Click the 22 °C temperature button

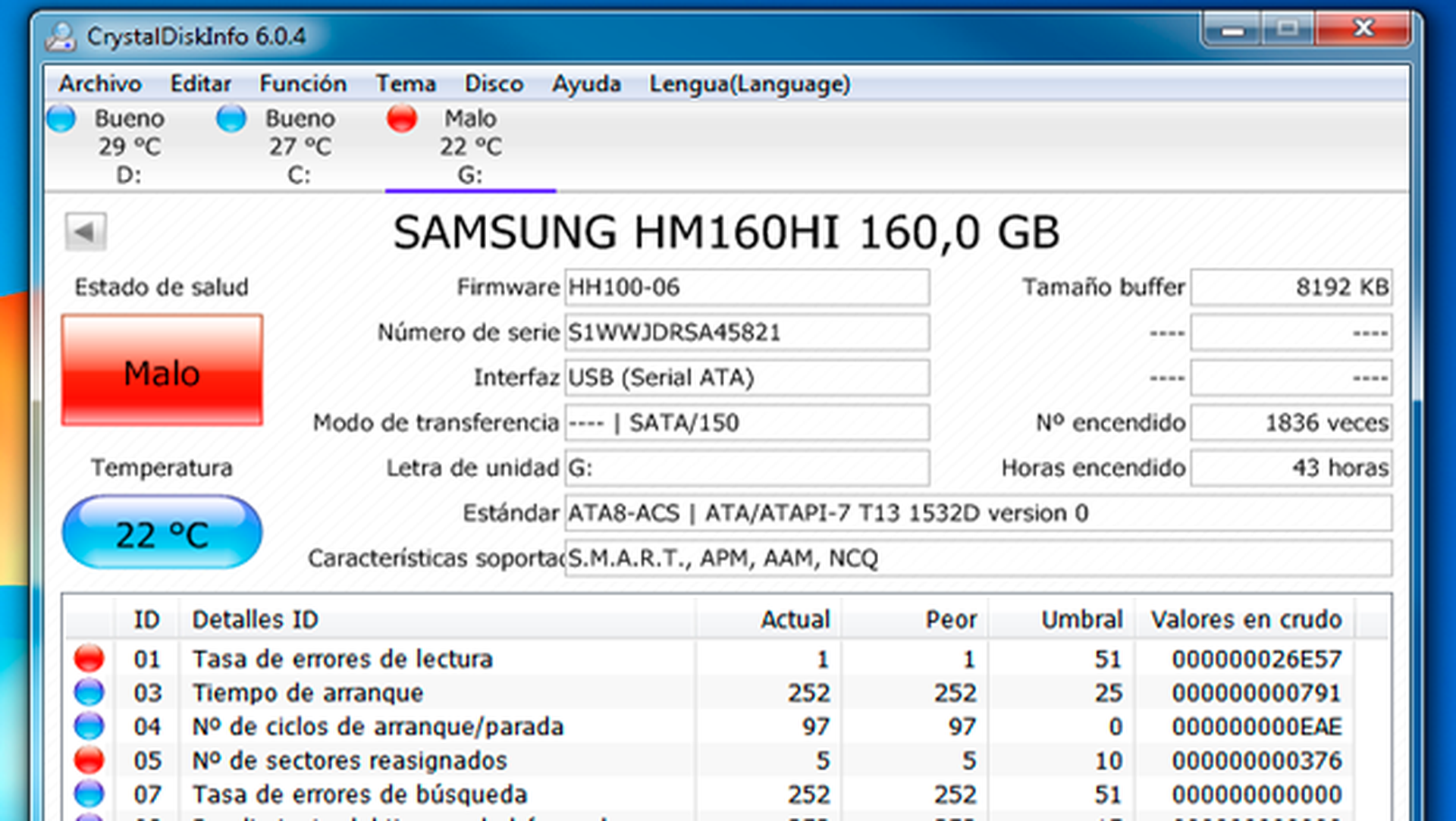162,533
